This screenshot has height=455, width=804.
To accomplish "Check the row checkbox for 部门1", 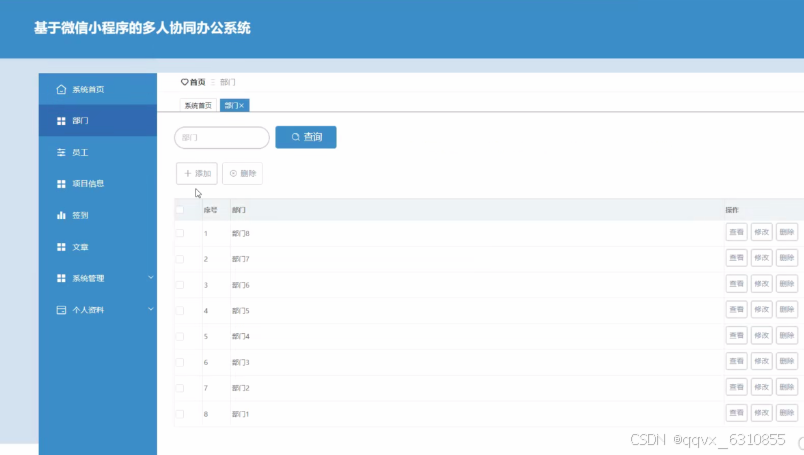I will [180, 414].
